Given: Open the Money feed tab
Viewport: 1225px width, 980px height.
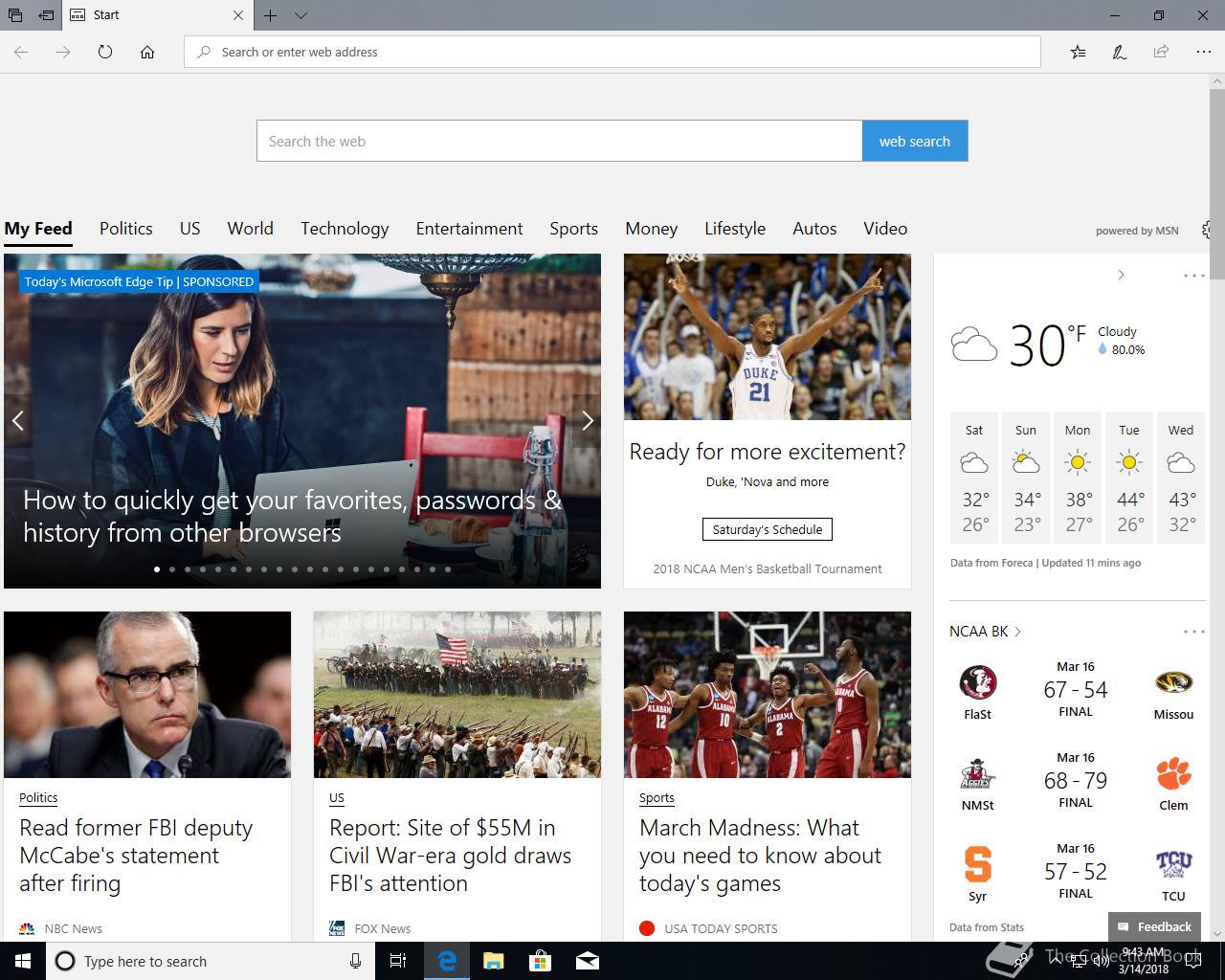Looking at the screenshot, I should pos(652,229).
